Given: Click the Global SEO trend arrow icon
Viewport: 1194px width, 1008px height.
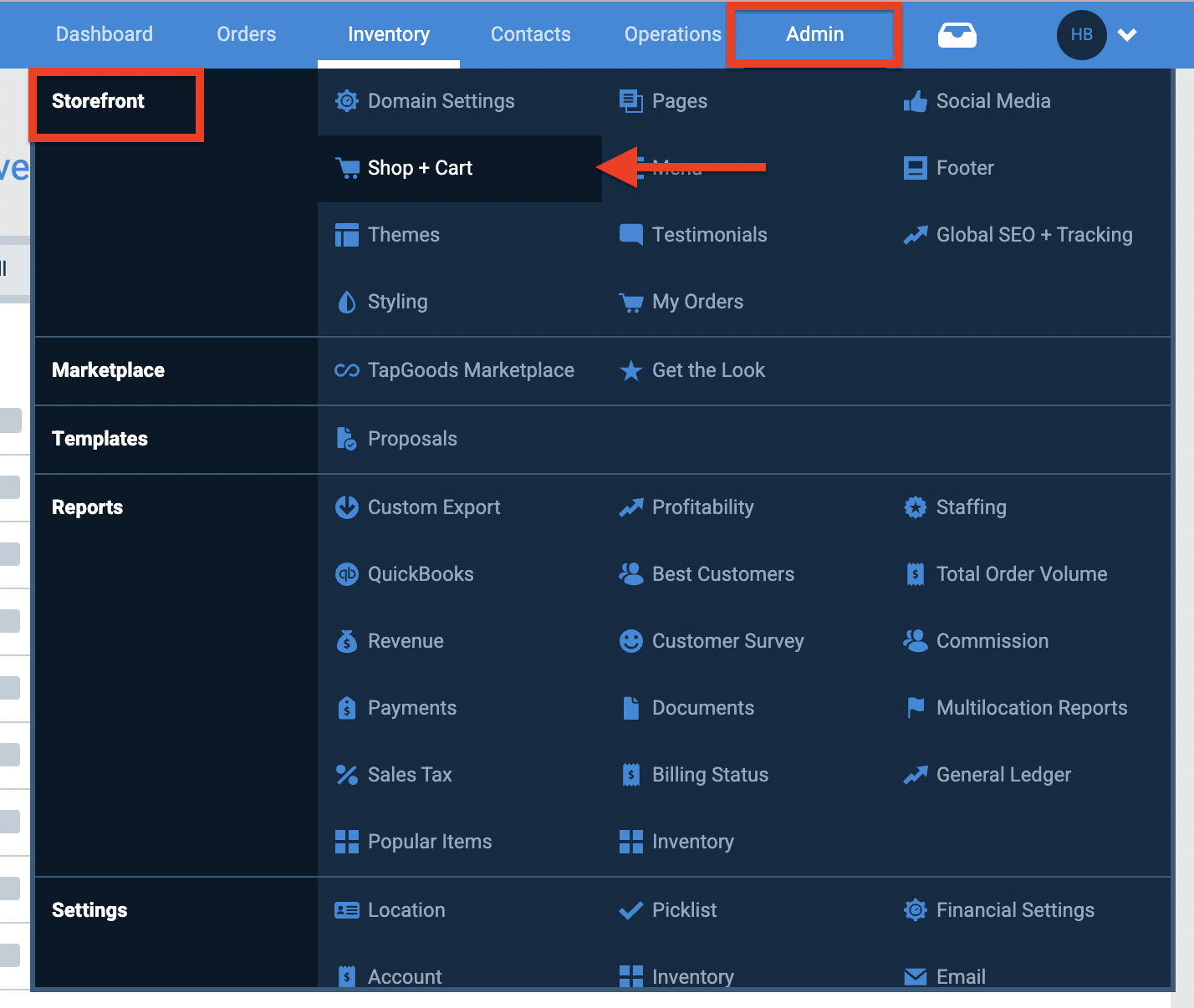Looking at the screenshot, I should tap(915, 235).
